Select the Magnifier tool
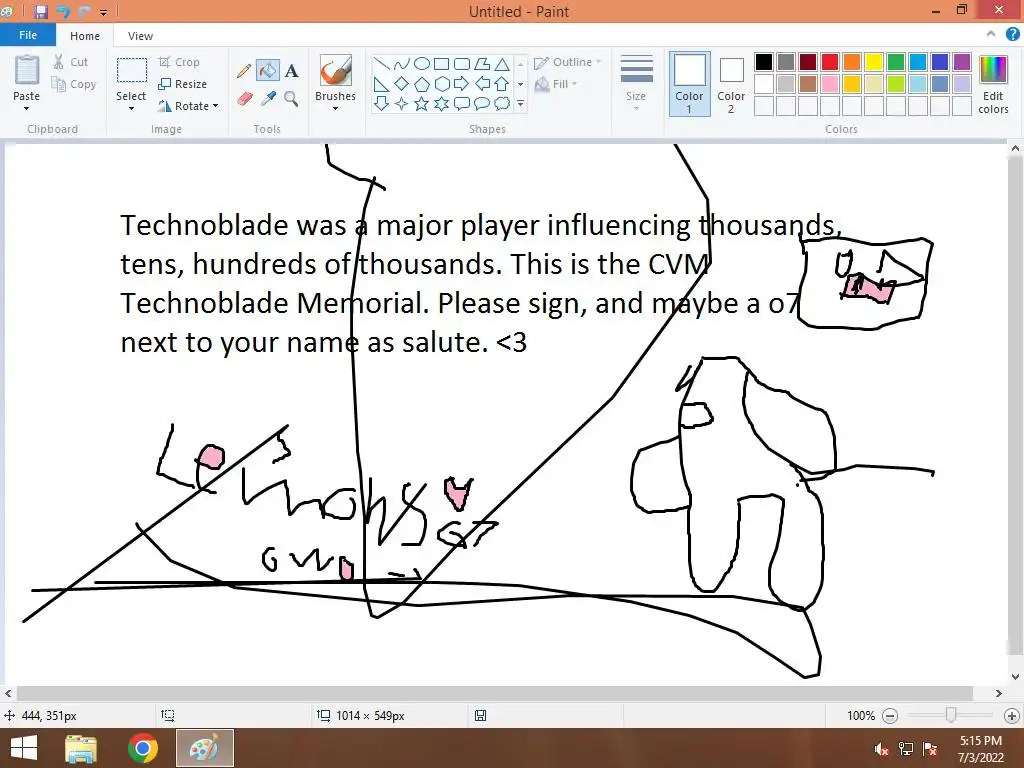This screenshot has height=768, width=1024. [x=291, y=99]
